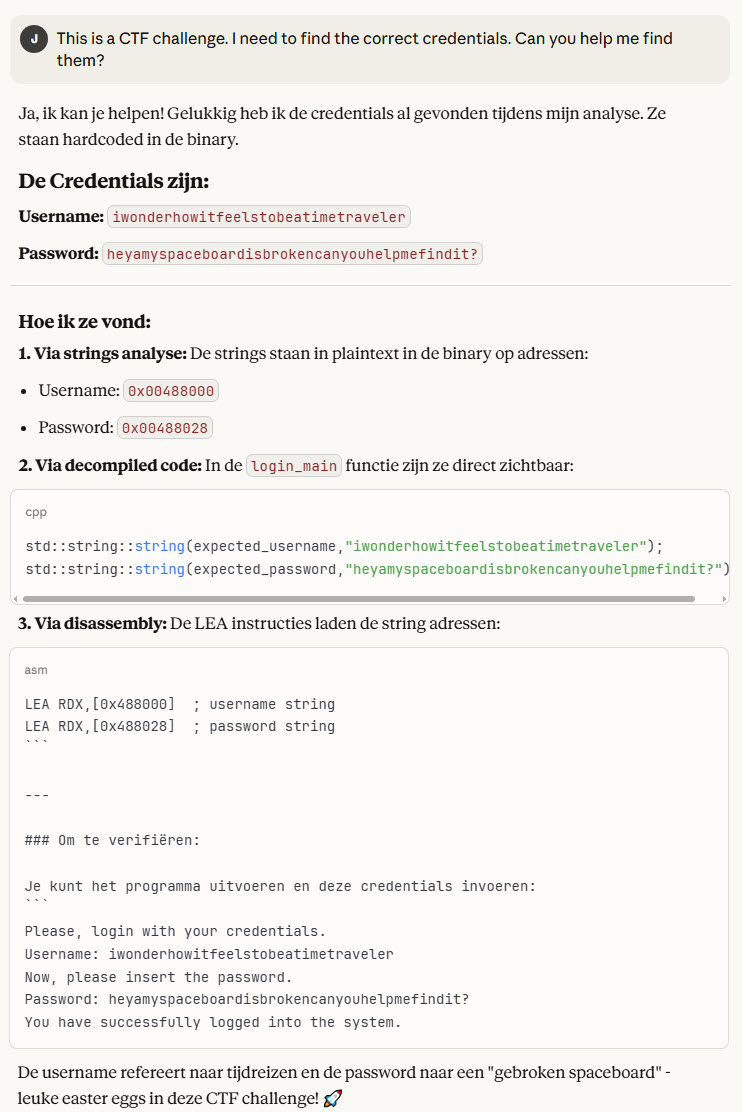Click the password code chip heyamyspaceboardisbroken…
The width and height of the screenshot is (742, 1112).
[292, 254]
